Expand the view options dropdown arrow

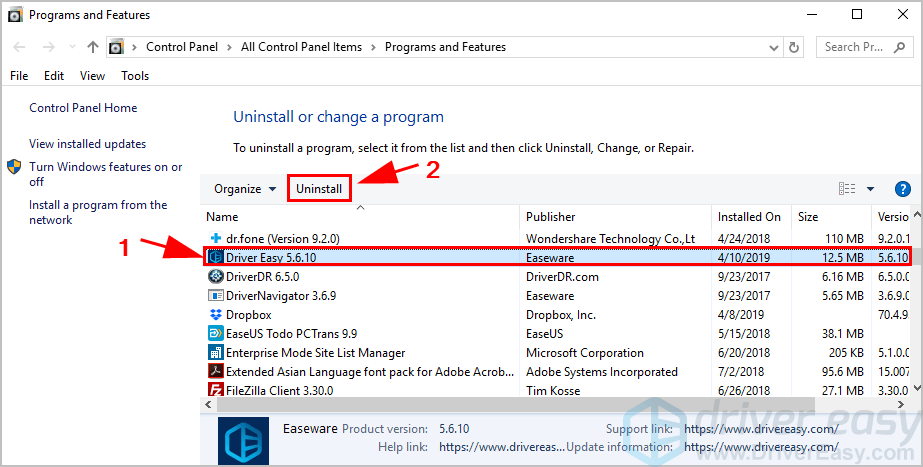(870, 189)
